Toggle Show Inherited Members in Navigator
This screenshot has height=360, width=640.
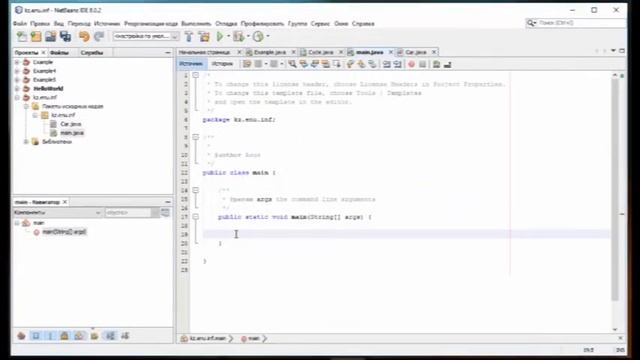(x=21, y=336)
